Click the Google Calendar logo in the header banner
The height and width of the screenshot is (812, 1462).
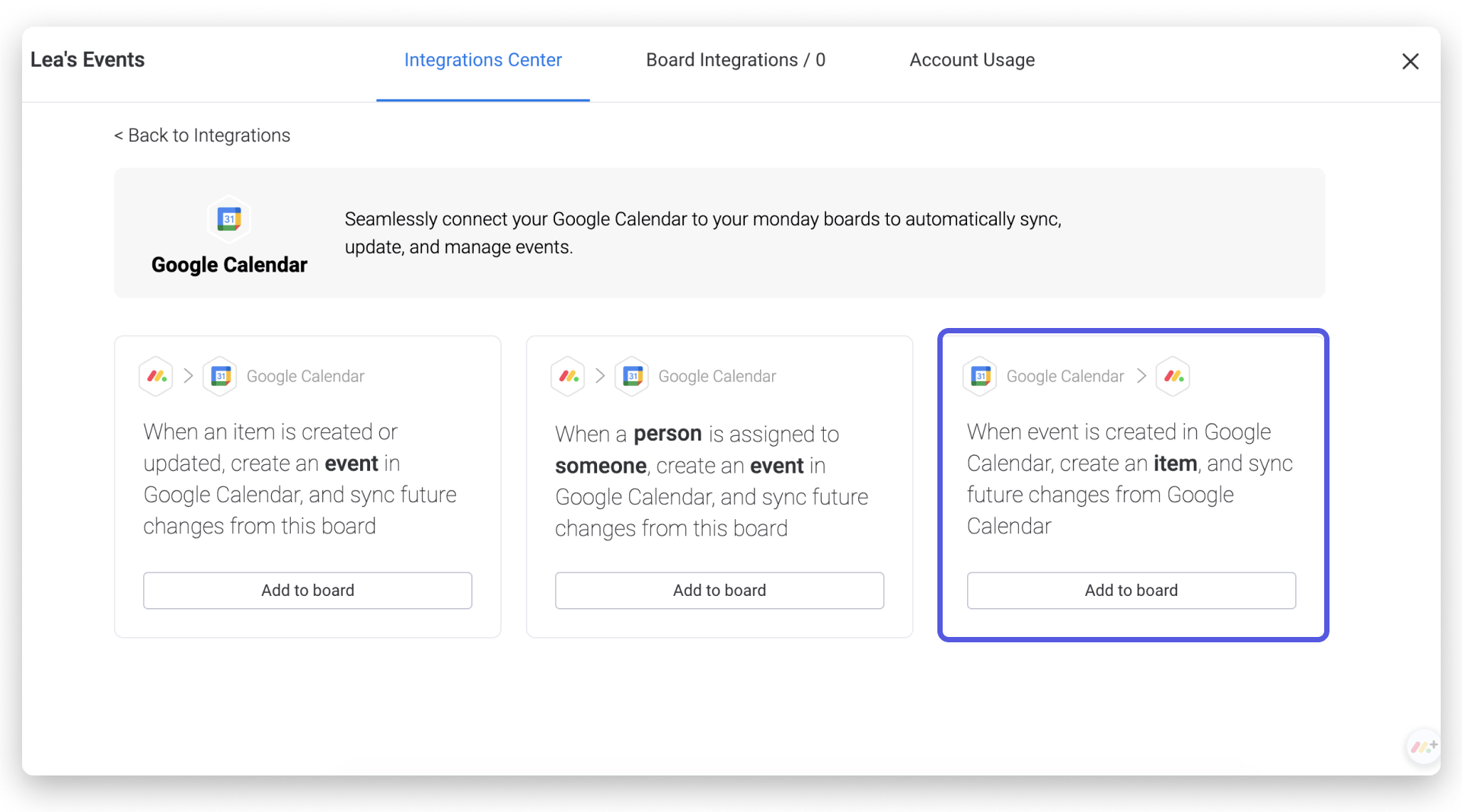(229, 219)
